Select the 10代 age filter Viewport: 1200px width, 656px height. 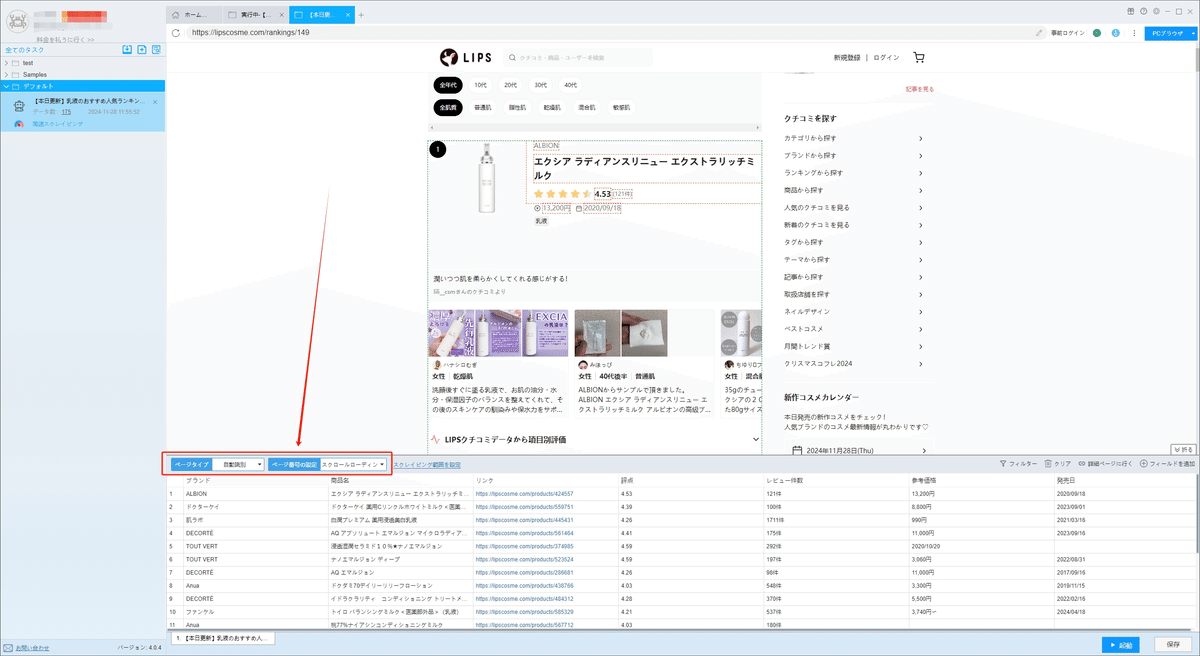pyautogui.click(x=481, y=85)
